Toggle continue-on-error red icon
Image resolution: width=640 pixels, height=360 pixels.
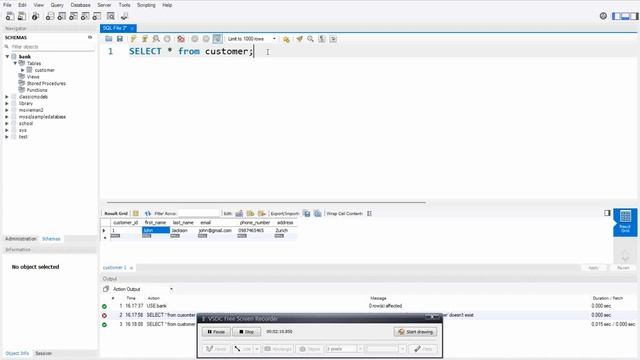click(x=181, y=39)
